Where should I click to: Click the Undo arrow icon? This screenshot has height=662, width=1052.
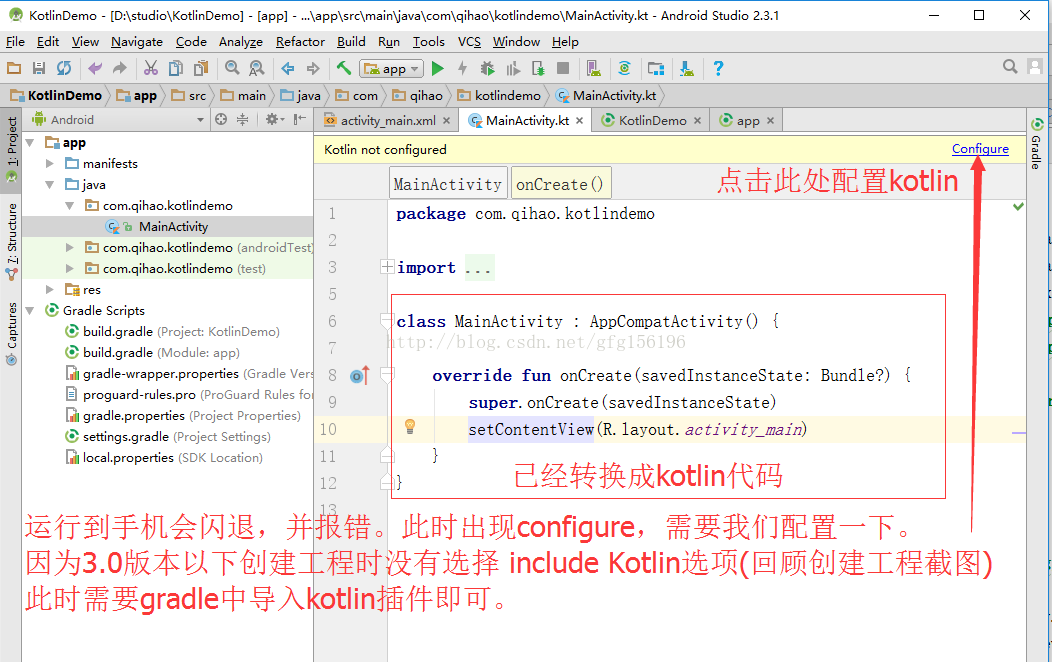pyautogui.click(x=95, y=68)
